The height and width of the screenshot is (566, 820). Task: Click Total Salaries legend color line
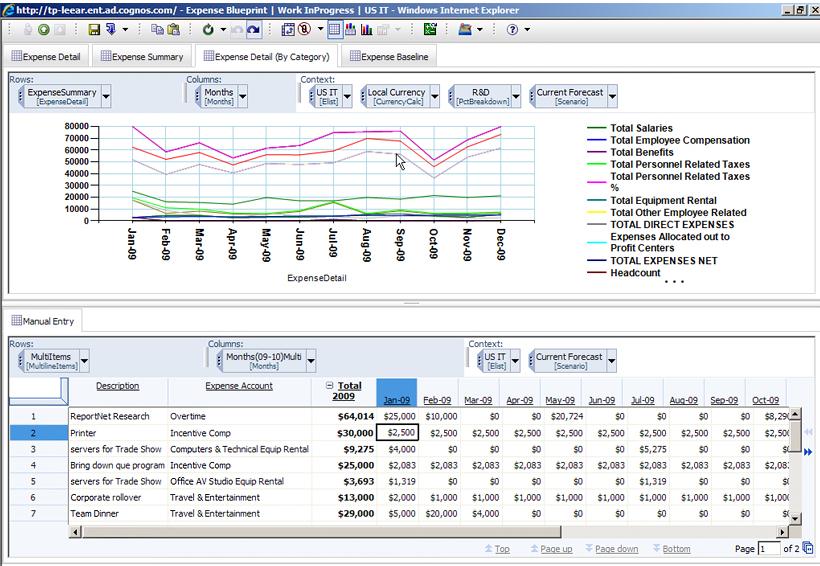point(596,128)
